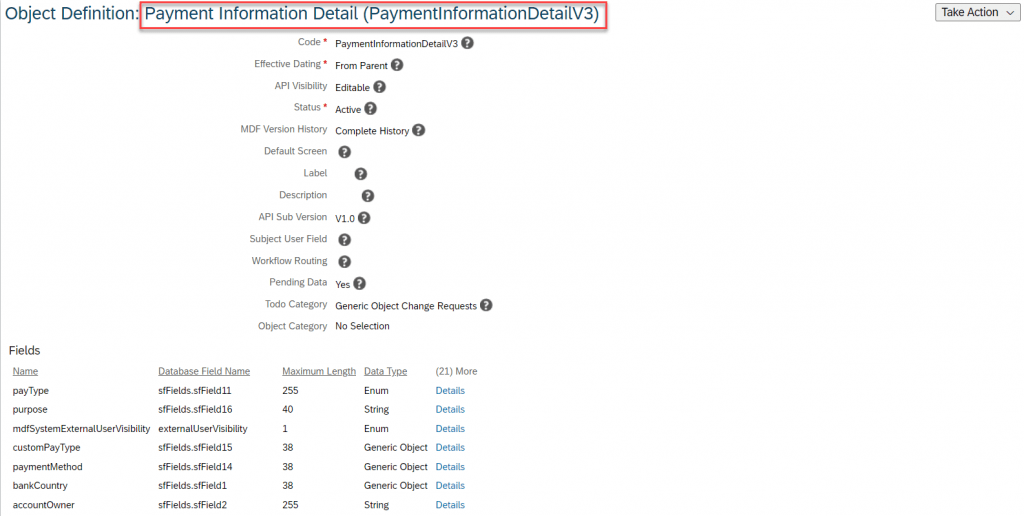Viewport: 1024px width, 516px height.
Task: Select the accountOwner field name
Action: [x=44, y=505]
